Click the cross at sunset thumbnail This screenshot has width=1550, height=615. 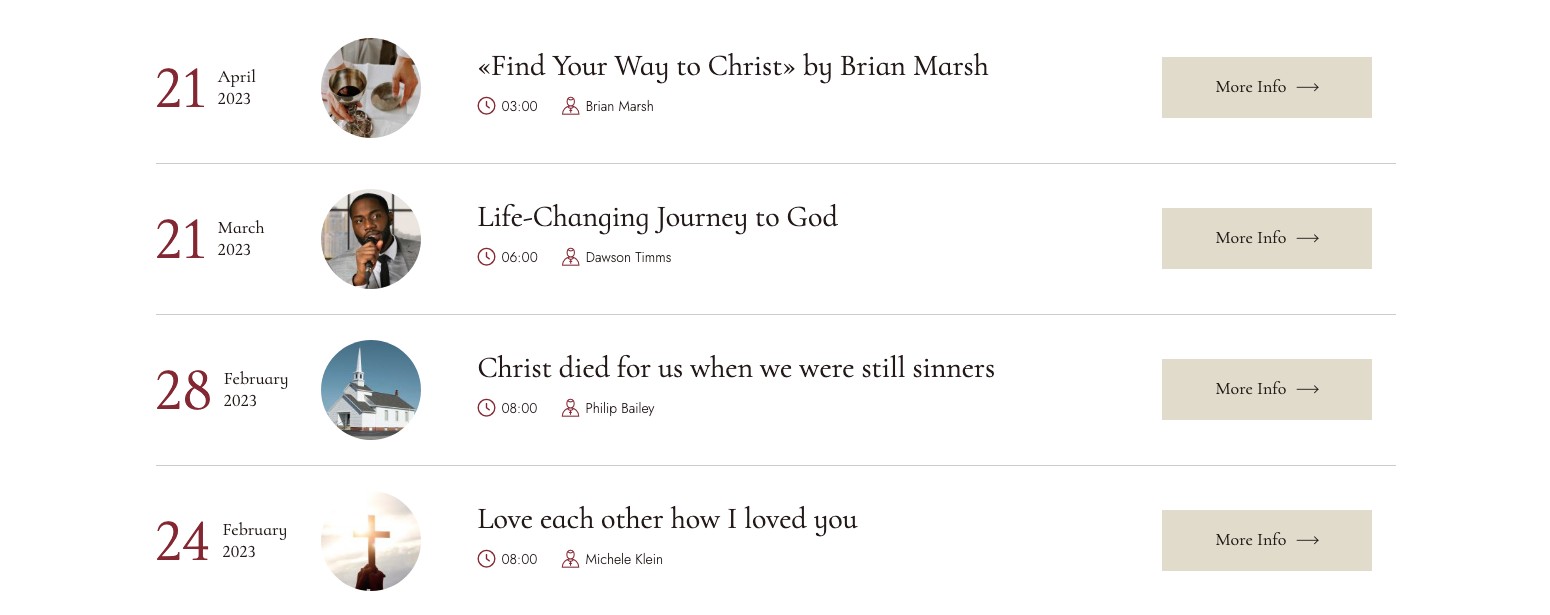click(x=371, y=541)
